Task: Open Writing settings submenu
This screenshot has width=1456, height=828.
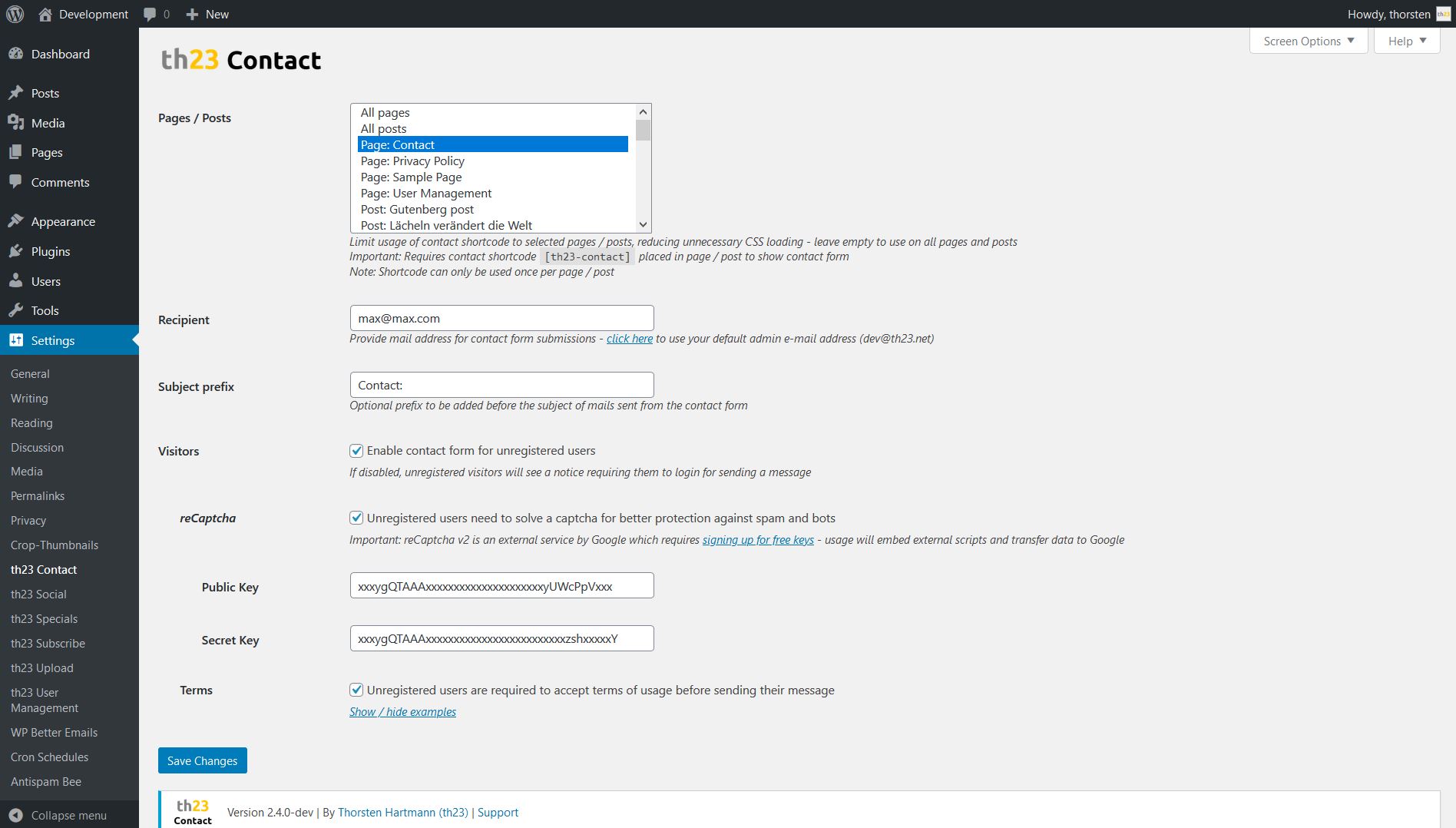Action: pos(29,399)
